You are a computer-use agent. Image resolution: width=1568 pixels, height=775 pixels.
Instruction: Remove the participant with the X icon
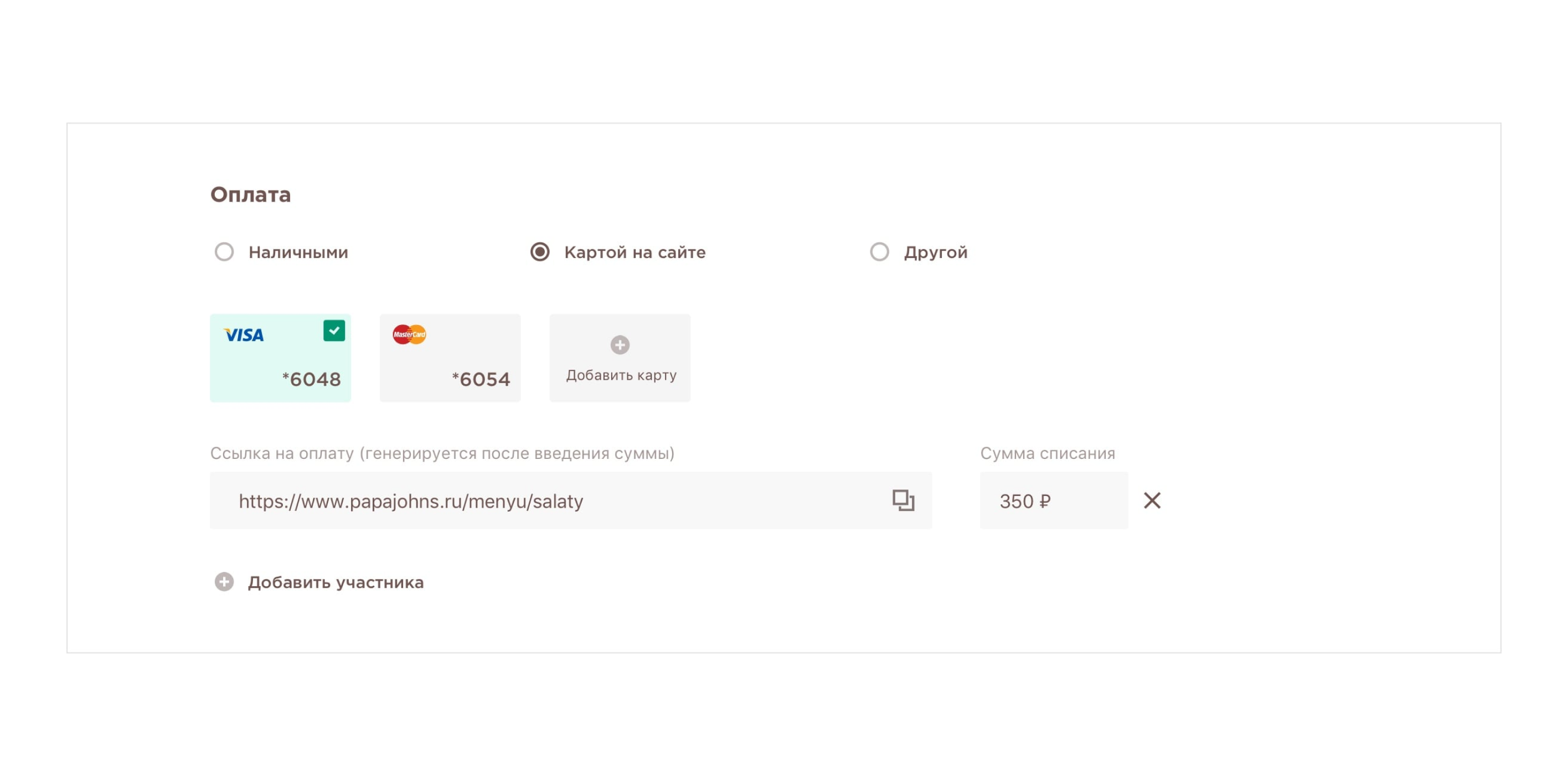(x=1152, y=500)
